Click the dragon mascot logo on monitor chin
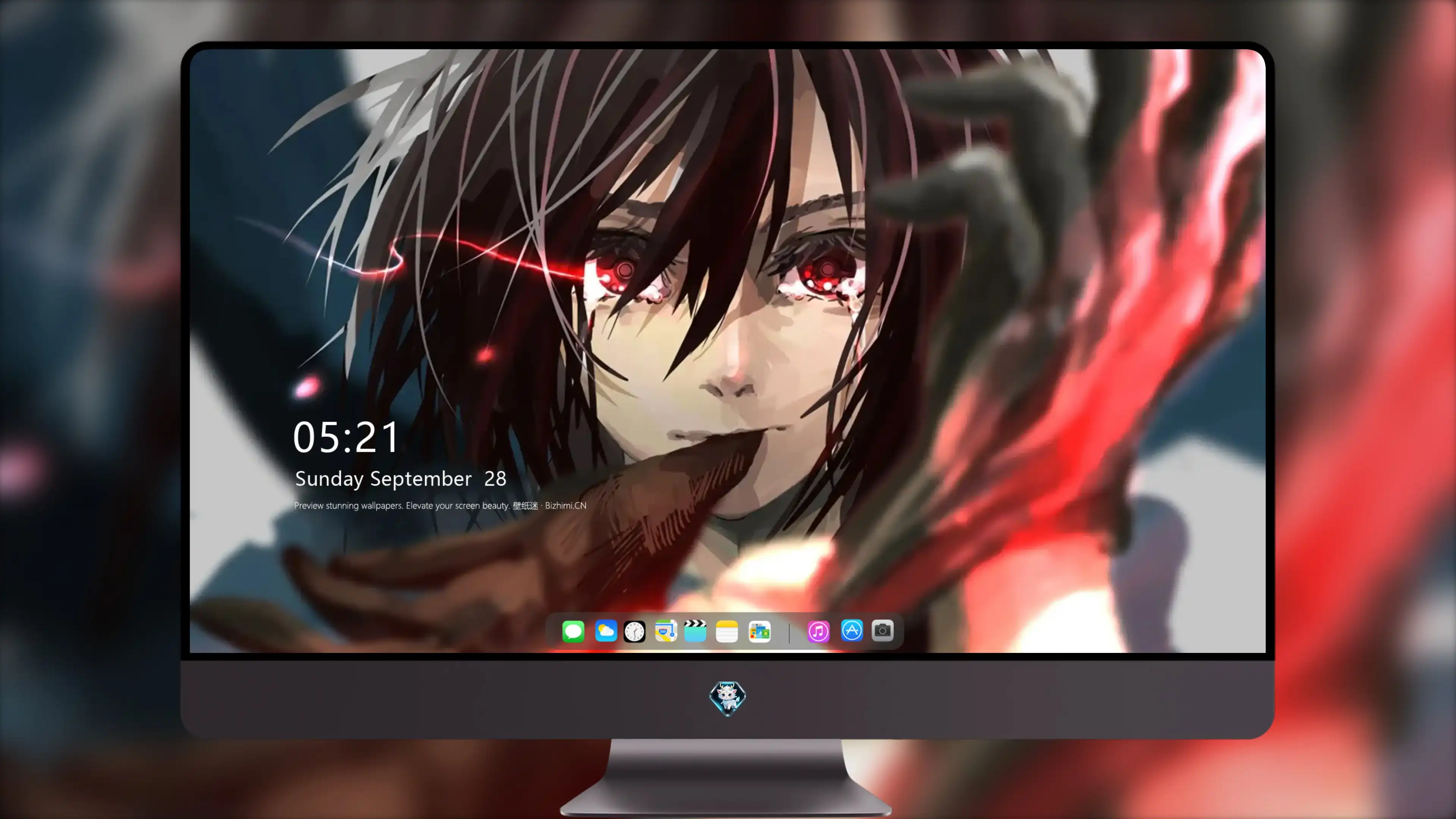Screen dimensions: 1456x819 pyautogui.click(x=728, y=698)
